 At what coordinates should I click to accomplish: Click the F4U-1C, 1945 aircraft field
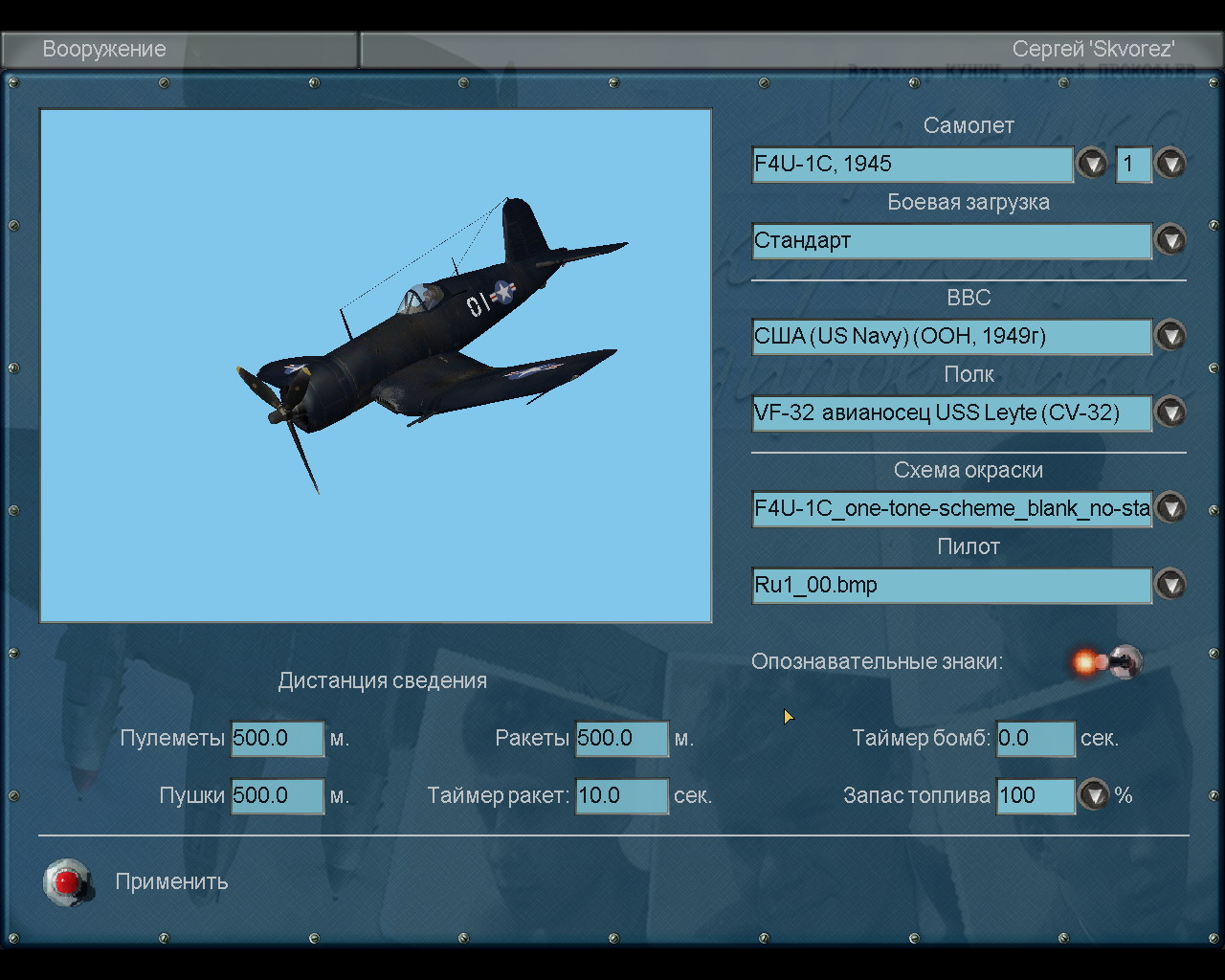912,164
